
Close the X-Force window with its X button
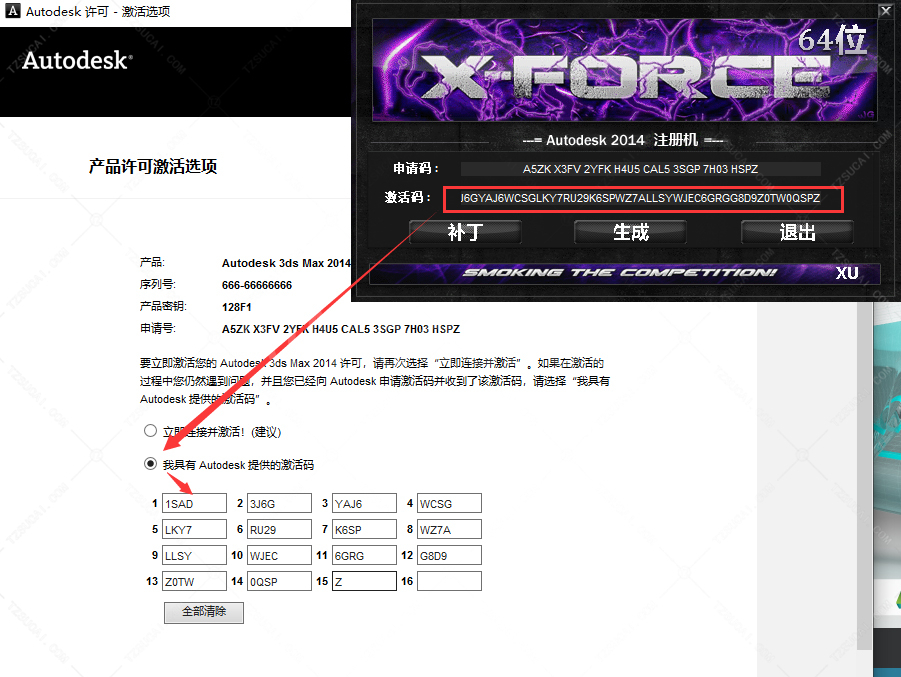[x=885, y=10]
